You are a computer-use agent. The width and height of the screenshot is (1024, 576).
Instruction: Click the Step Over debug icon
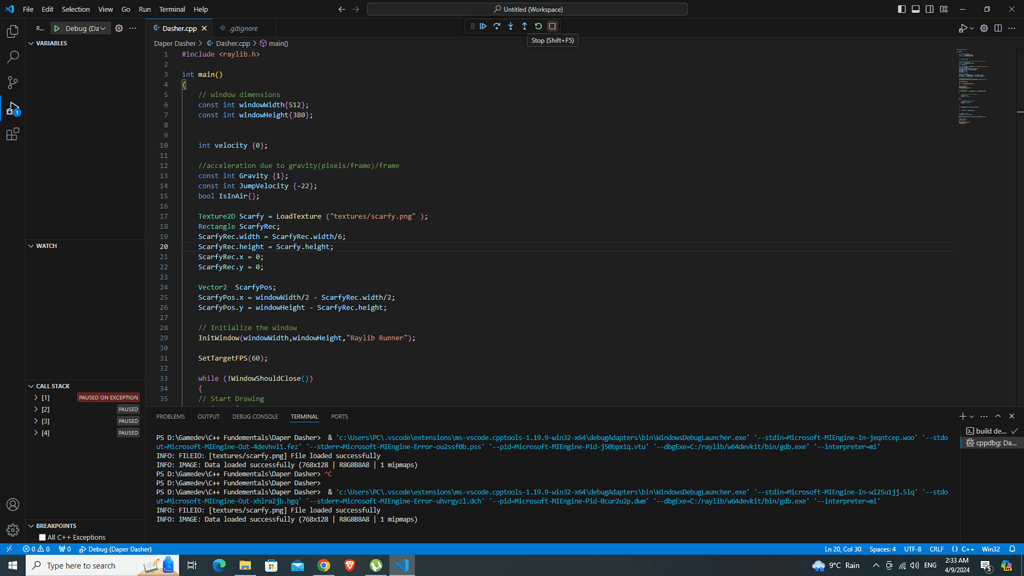497,27
